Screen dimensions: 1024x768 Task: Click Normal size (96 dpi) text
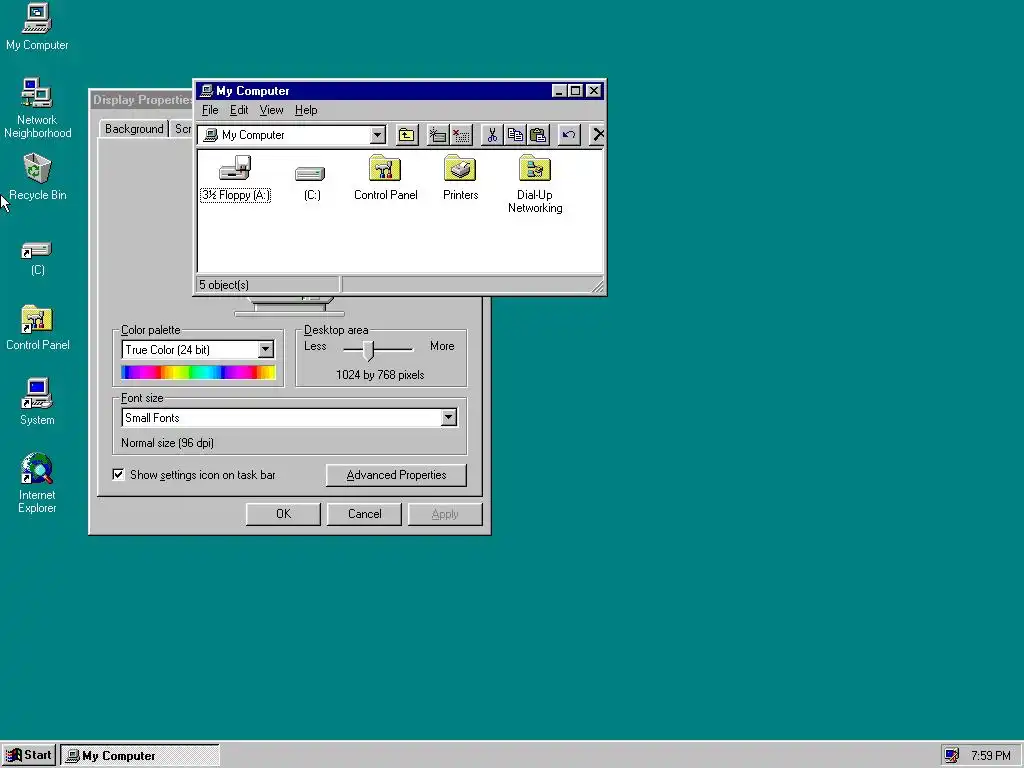(167, 443)
